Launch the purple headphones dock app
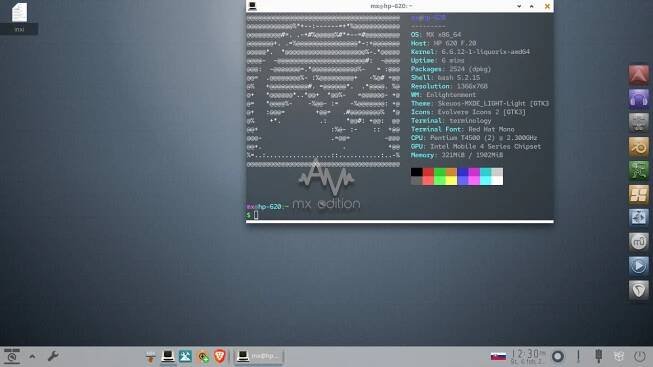Screen dimensions: 653x367 [638, 99]
